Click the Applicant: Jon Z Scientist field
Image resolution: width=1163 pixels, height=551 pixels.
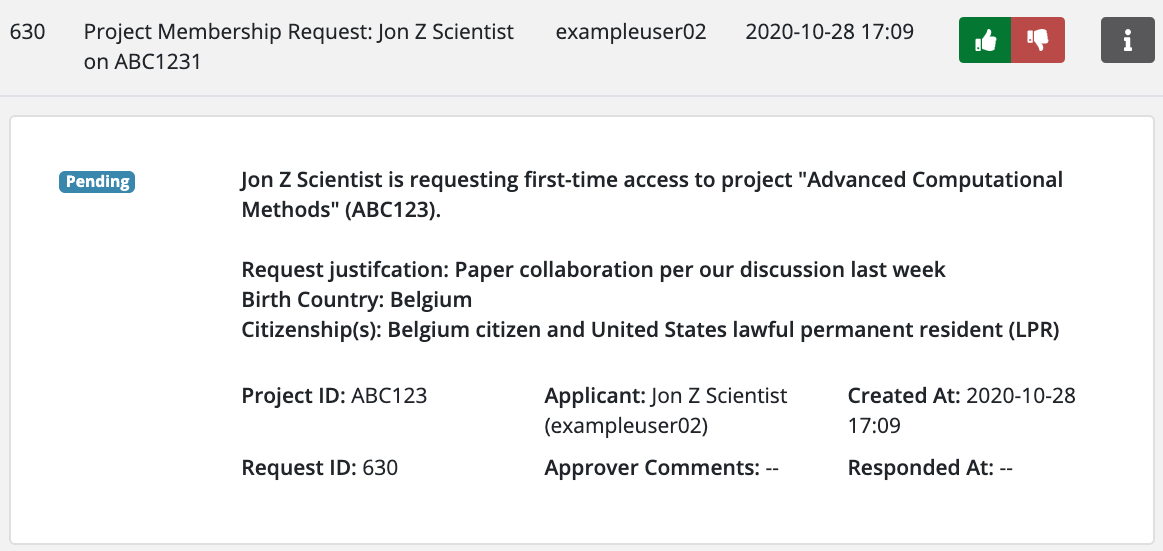666,395
